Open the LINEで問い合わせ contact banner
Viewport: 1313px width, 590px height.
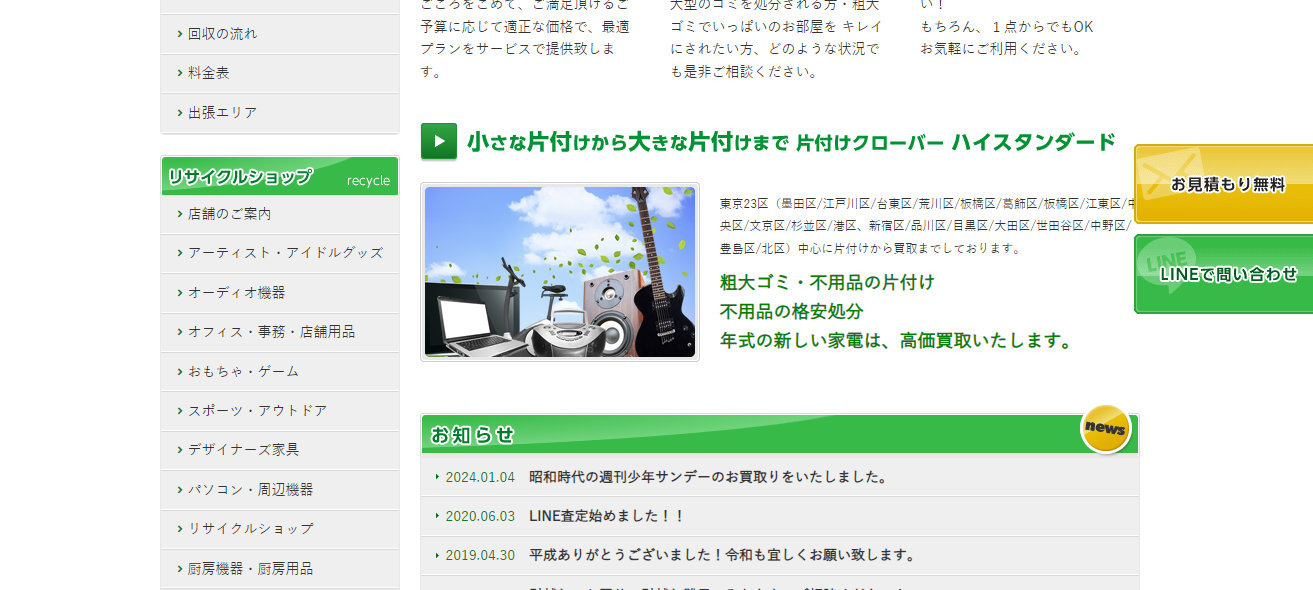tap(1223, 274)
